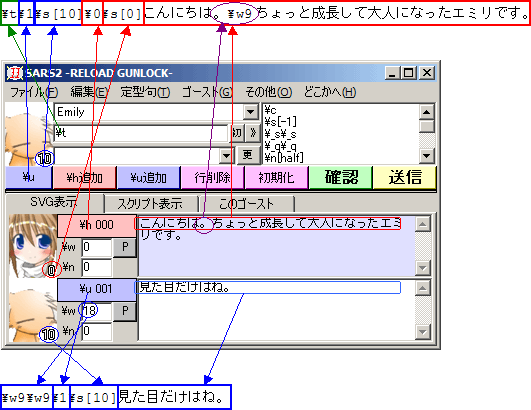The image size is (531, 410).
Task: Open the その他(O) menu
Action: tap(269, 92)
